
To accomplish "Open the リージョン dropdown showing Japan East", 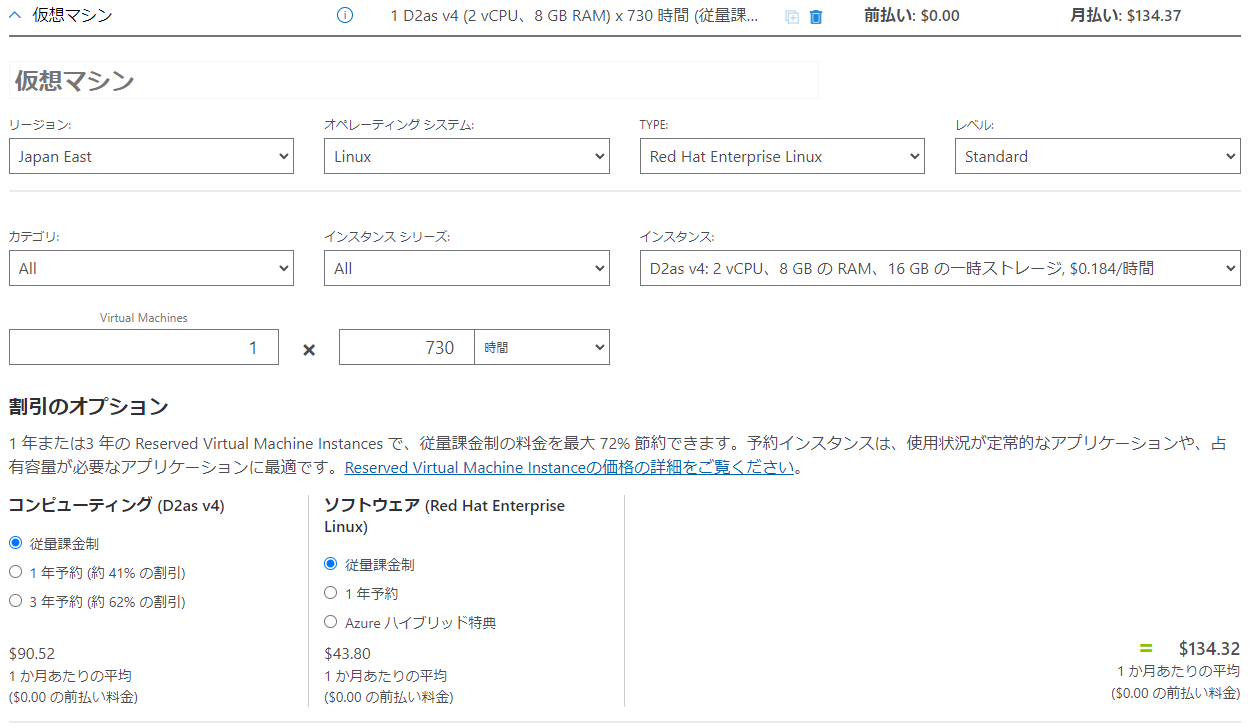I will [151, 156].
